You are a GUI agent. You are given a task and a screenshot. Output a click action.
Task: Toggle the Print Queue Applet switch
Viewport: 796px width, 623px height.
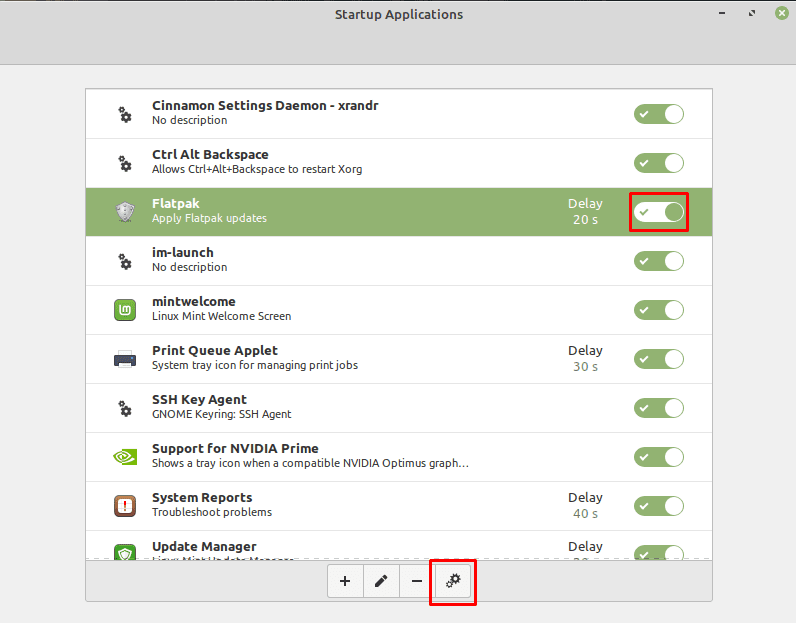tap(659, 359)
